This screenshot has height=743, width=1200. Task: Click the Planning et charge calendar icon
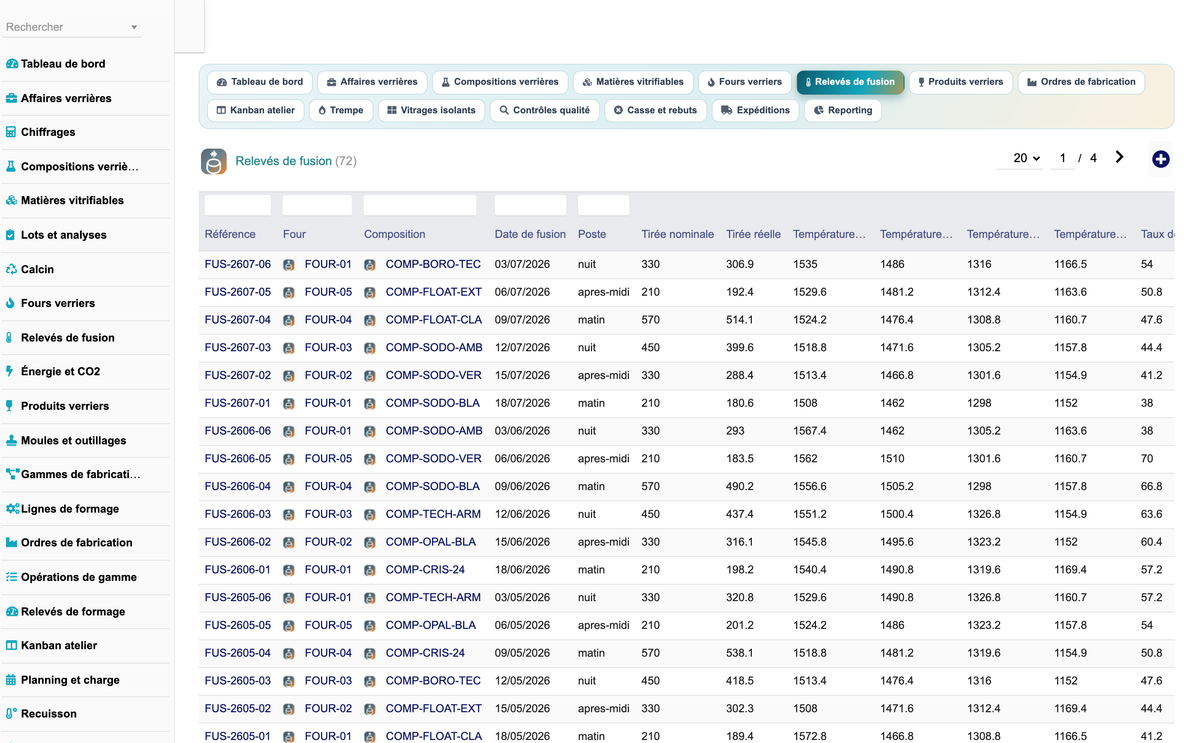click(x=12, y=680)
